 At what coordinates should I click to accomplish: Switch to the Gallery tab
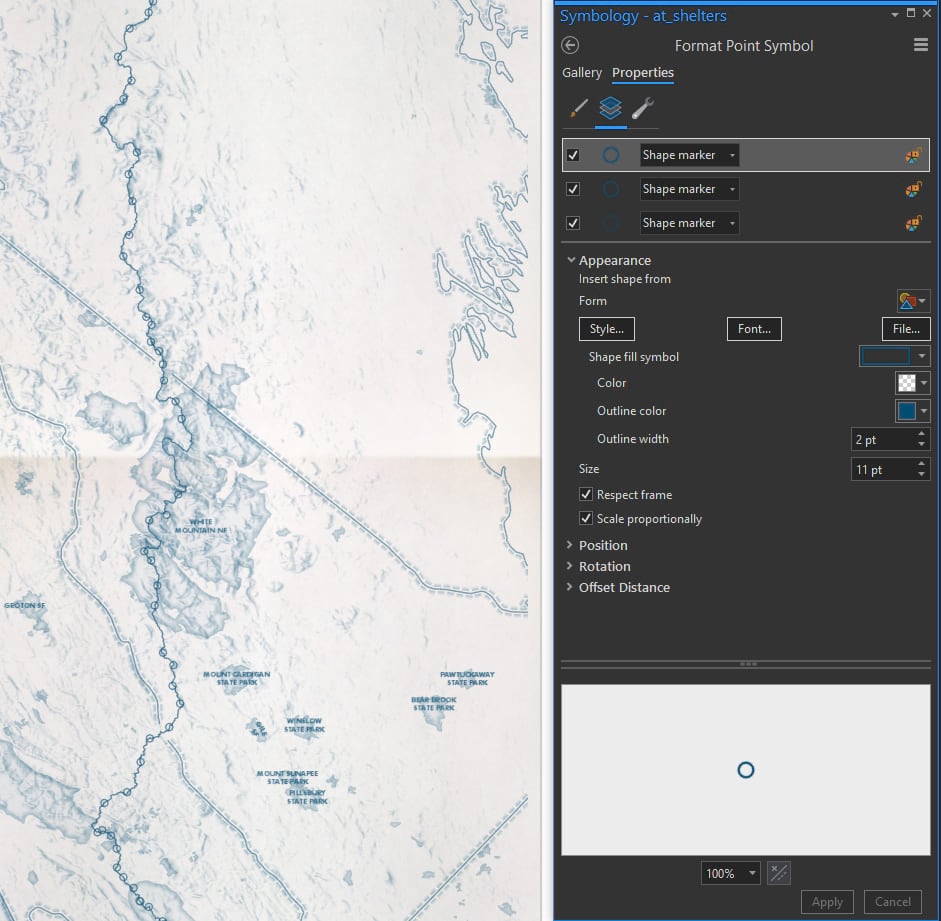coord(582,73)
